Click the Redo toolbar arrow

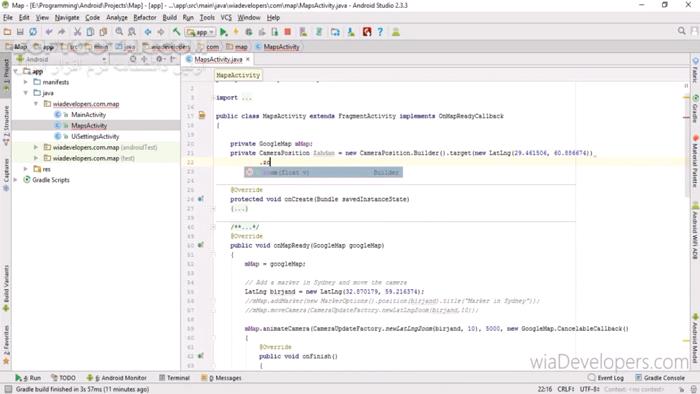(x=62, y=32)
